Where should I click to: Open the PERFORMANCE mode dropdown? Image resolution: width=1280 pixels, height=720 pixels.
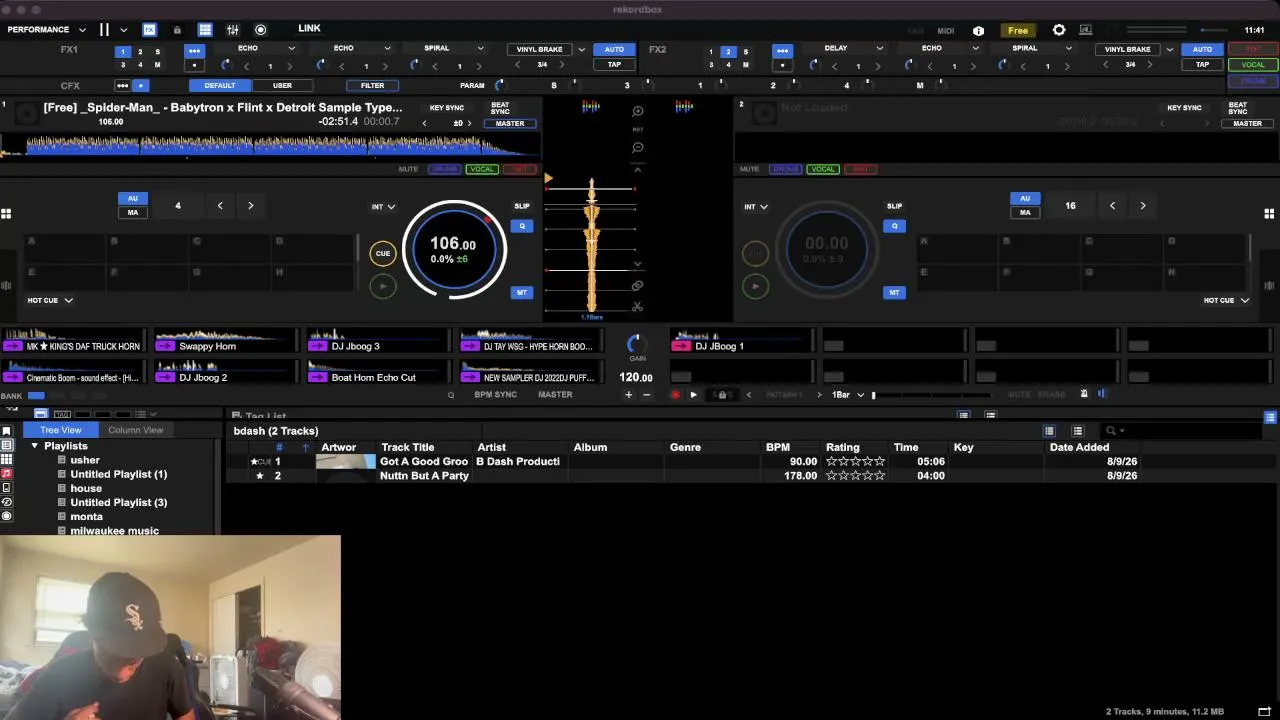point(46,30)
